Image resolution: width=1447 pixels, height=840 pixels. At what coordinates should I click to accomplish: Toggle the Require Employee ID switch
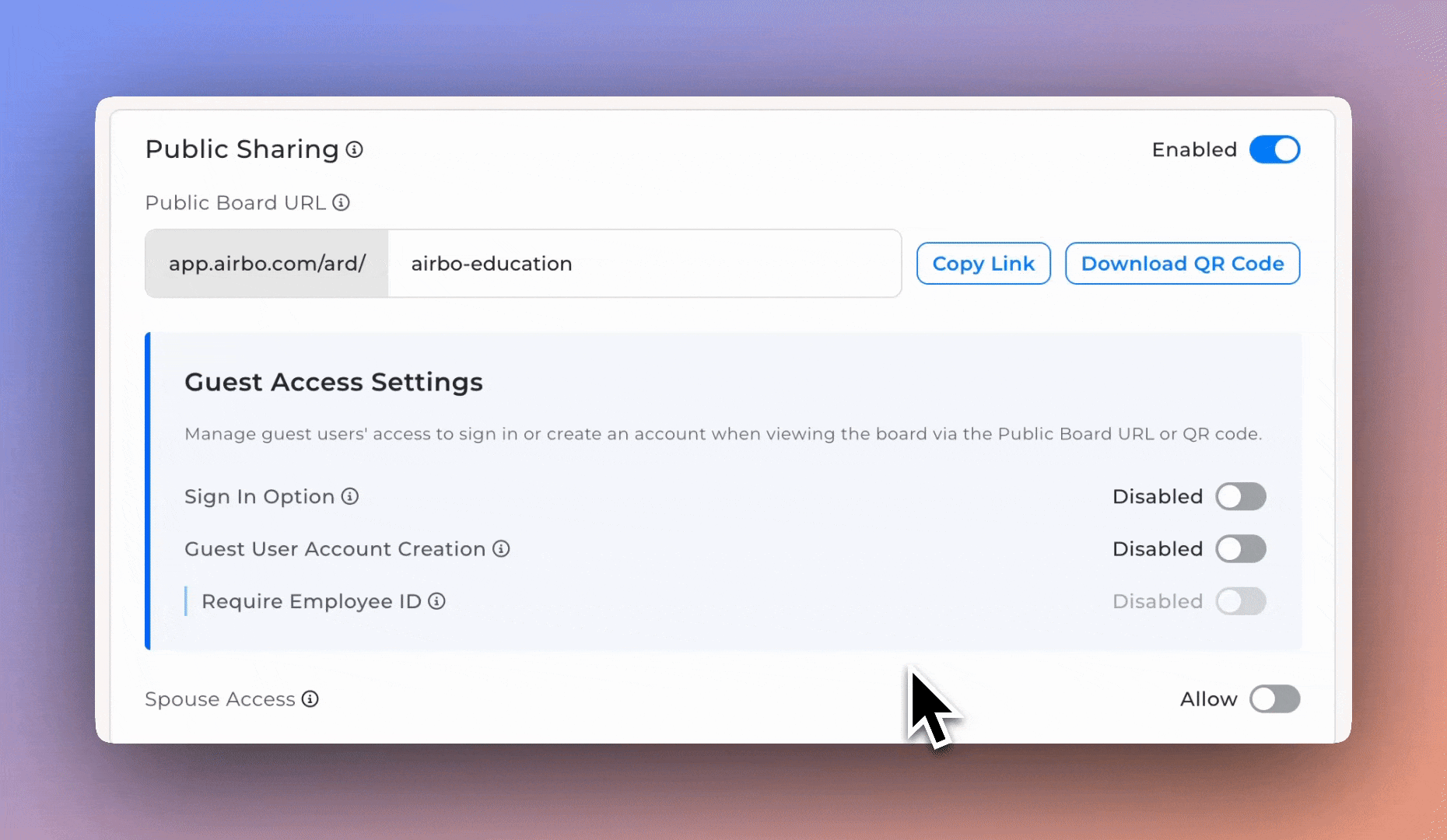[x=1241, y=601]
